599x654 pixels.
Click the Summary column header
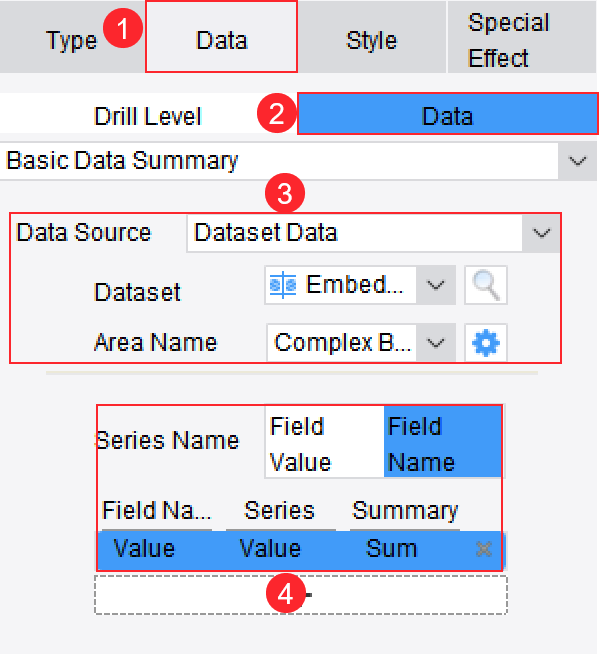[x=405, y=511]
